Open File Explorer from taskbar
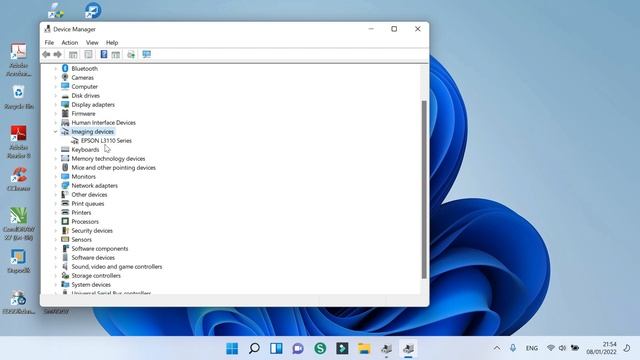The height and width of the screenshot is (360, 640). coord(364,348)
